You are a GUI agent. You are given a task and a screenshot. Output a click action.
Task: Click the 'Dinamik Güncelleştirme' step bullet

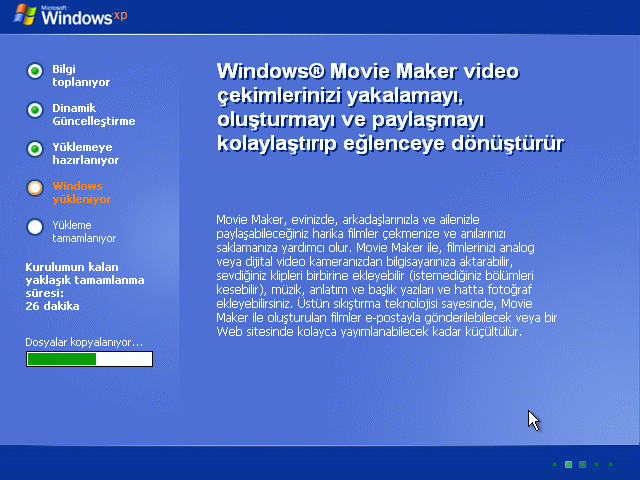pos(35,109)
